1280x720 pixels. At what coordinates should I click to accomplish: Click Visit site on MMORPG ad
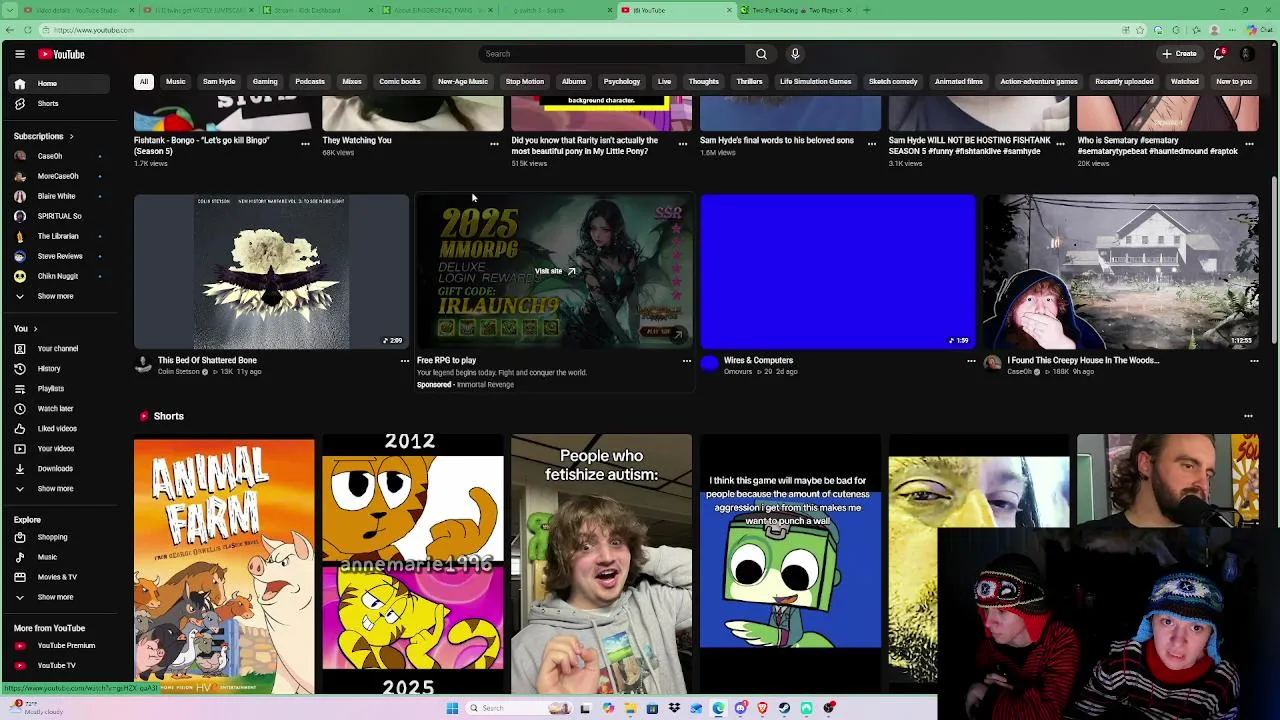pyautogui.click(x=555, y=271)
